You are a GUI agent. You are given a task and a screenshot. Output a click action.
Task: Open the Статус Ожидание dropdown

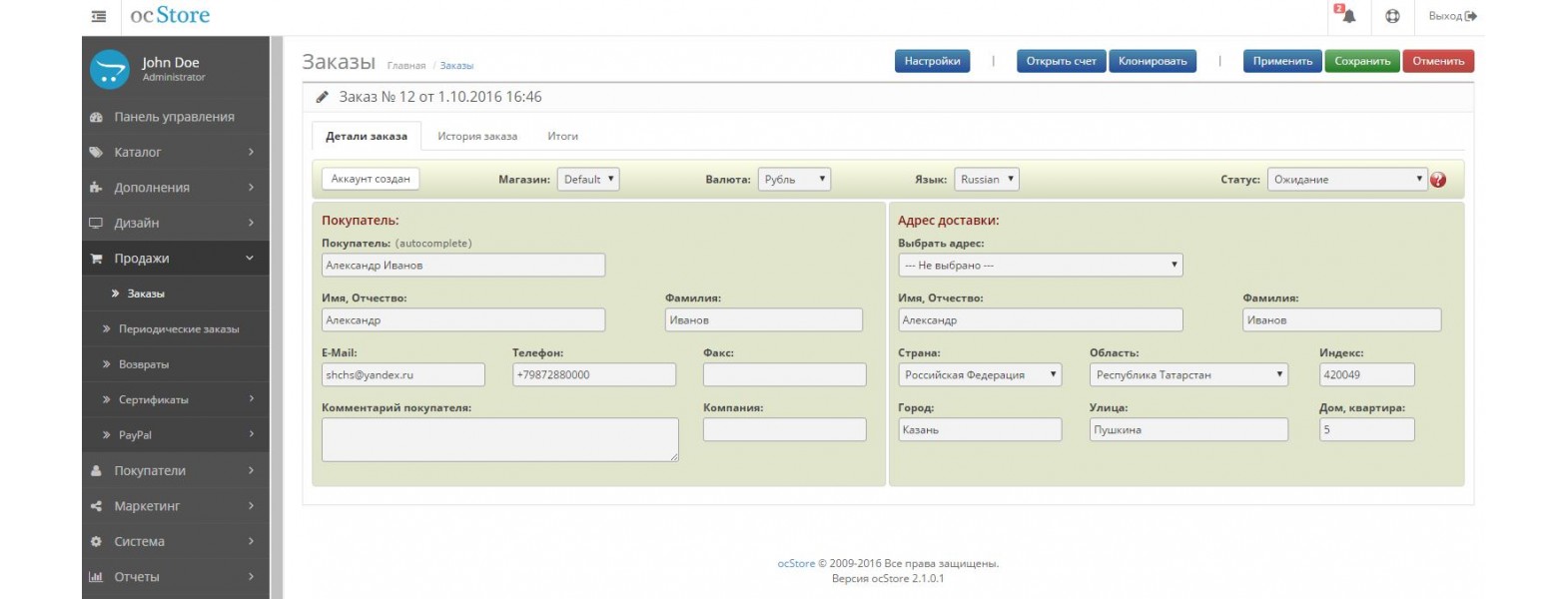click(1346, 180)
